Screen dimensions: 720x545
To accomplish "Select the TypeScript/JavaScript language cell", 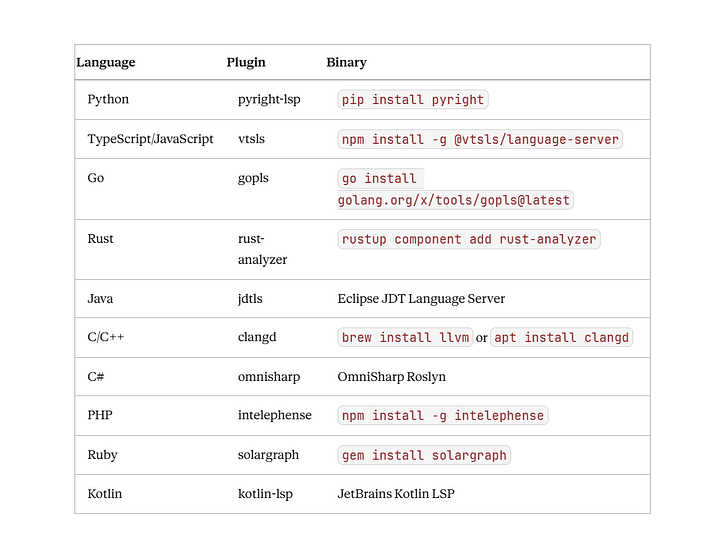I will (x=150, y=139).
